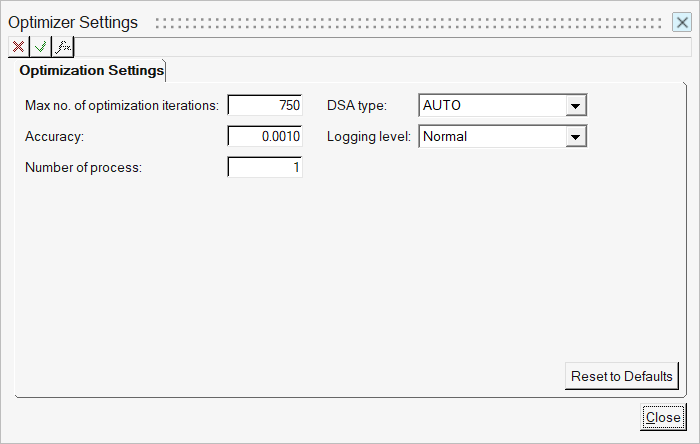The image size is (700, 444).
Task: Click the Optimizer Settings title text
Action: point(73,22)
